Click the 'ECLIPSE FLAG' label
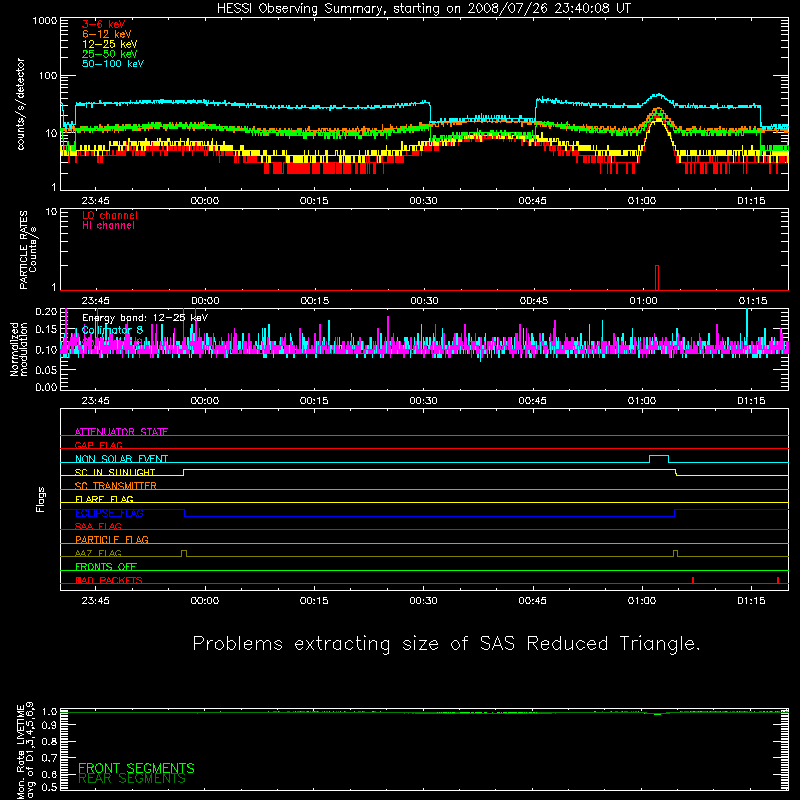800x800 pixels. 109,513
